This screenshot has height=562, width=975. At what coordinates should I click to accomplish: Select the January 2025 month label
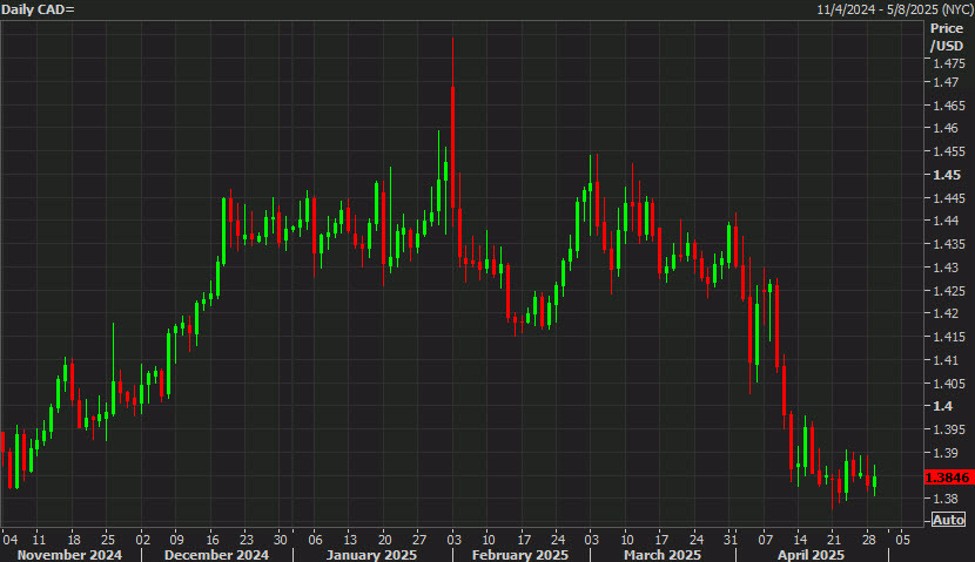coord(371,555)
